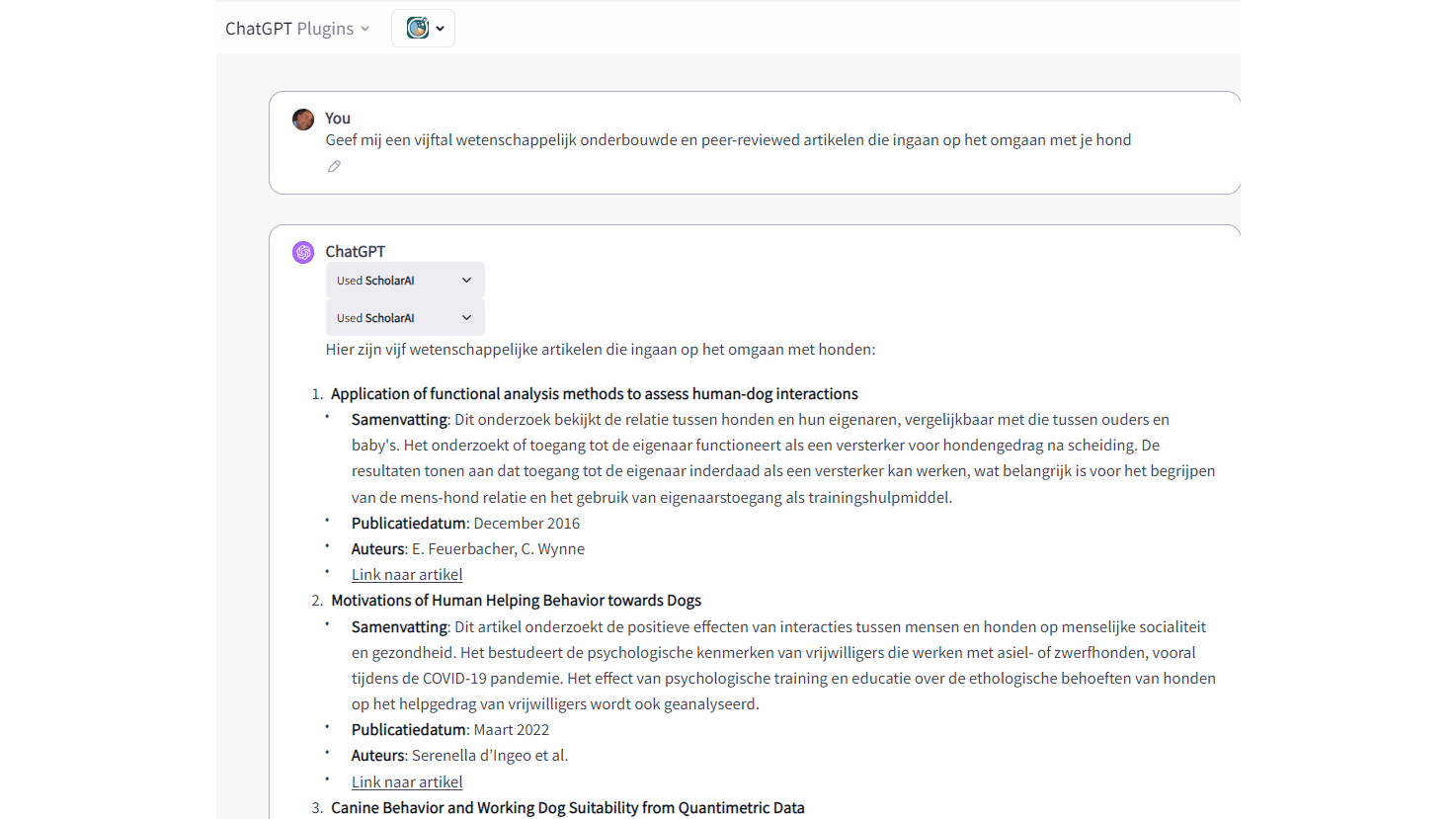Click the 'Publicatiedatum: Maart 2022' line
The image size is (1456, 819).
coord(449,730)
